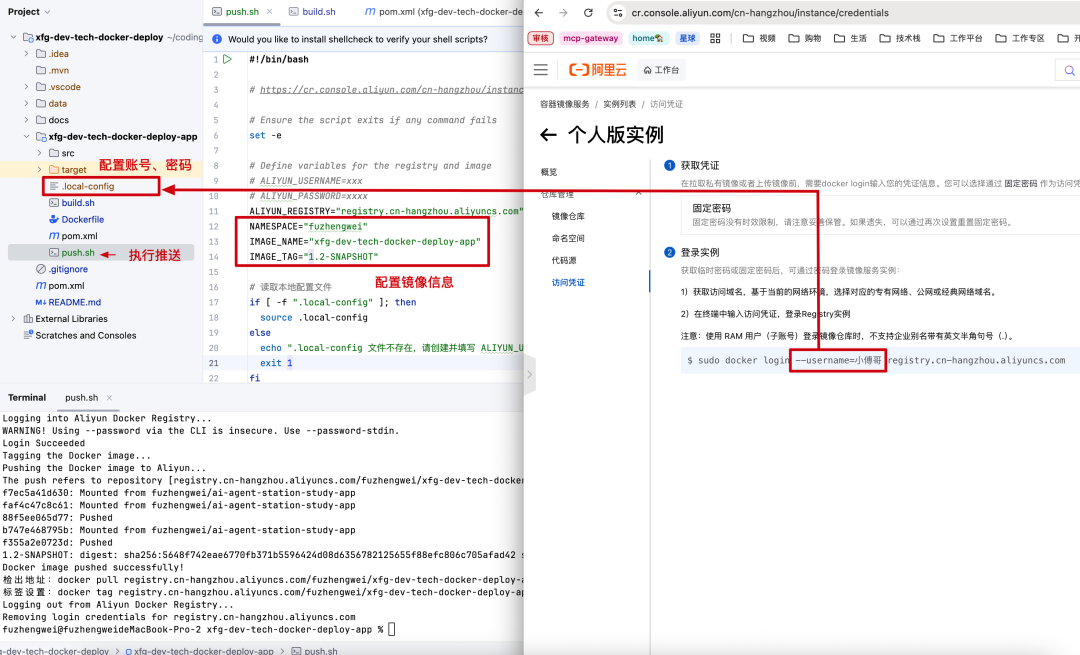Open the 星球 bookmark

pos(687,38)
